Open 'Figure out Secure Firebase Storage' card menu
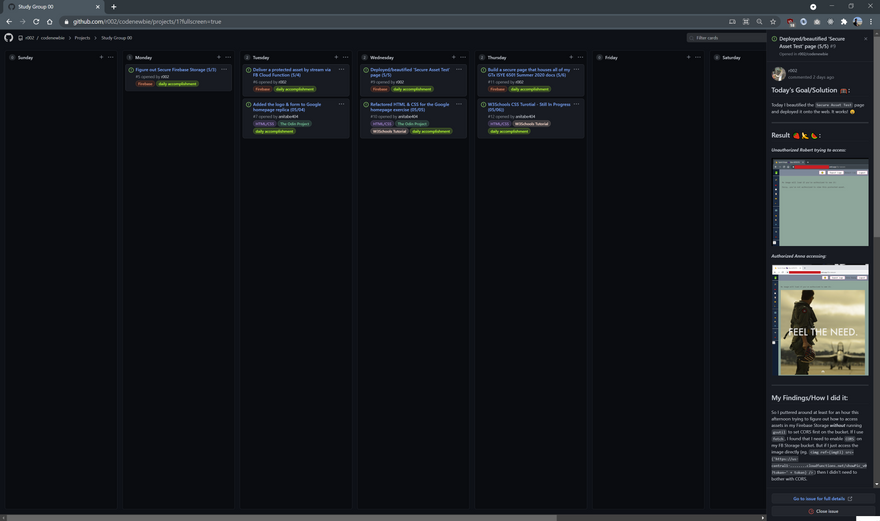The image size is (880, 521). click(x=224, y=69)
